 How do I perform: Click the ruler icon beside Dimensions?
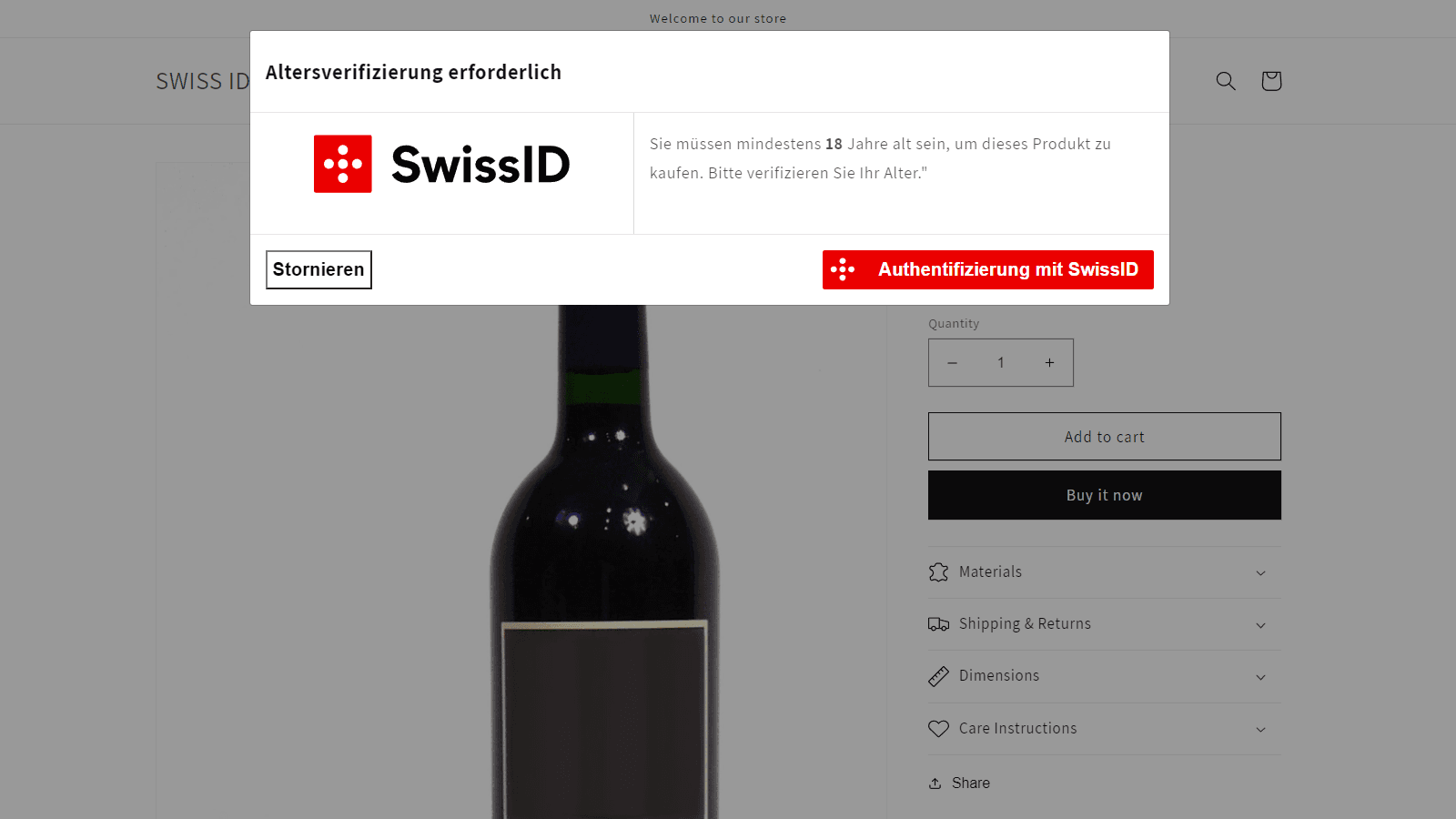coord(938,676)
